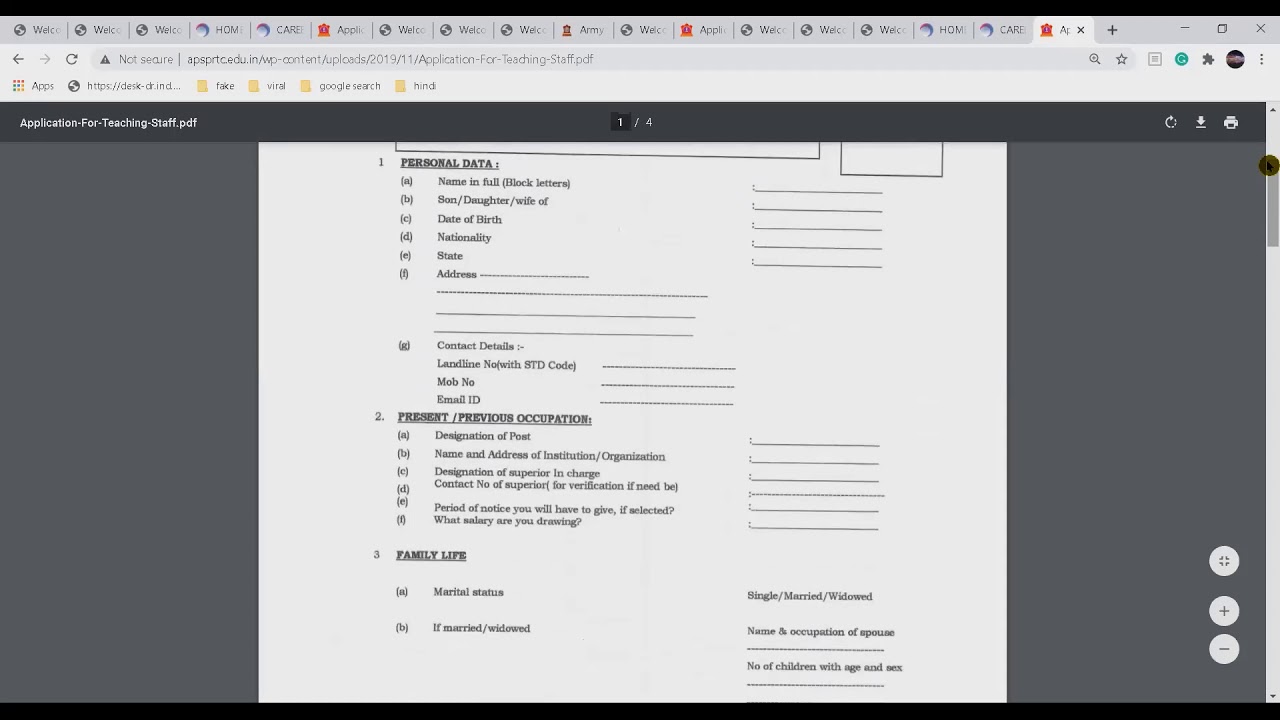Click the FAMILY LIFE heading

pos(431,555)
